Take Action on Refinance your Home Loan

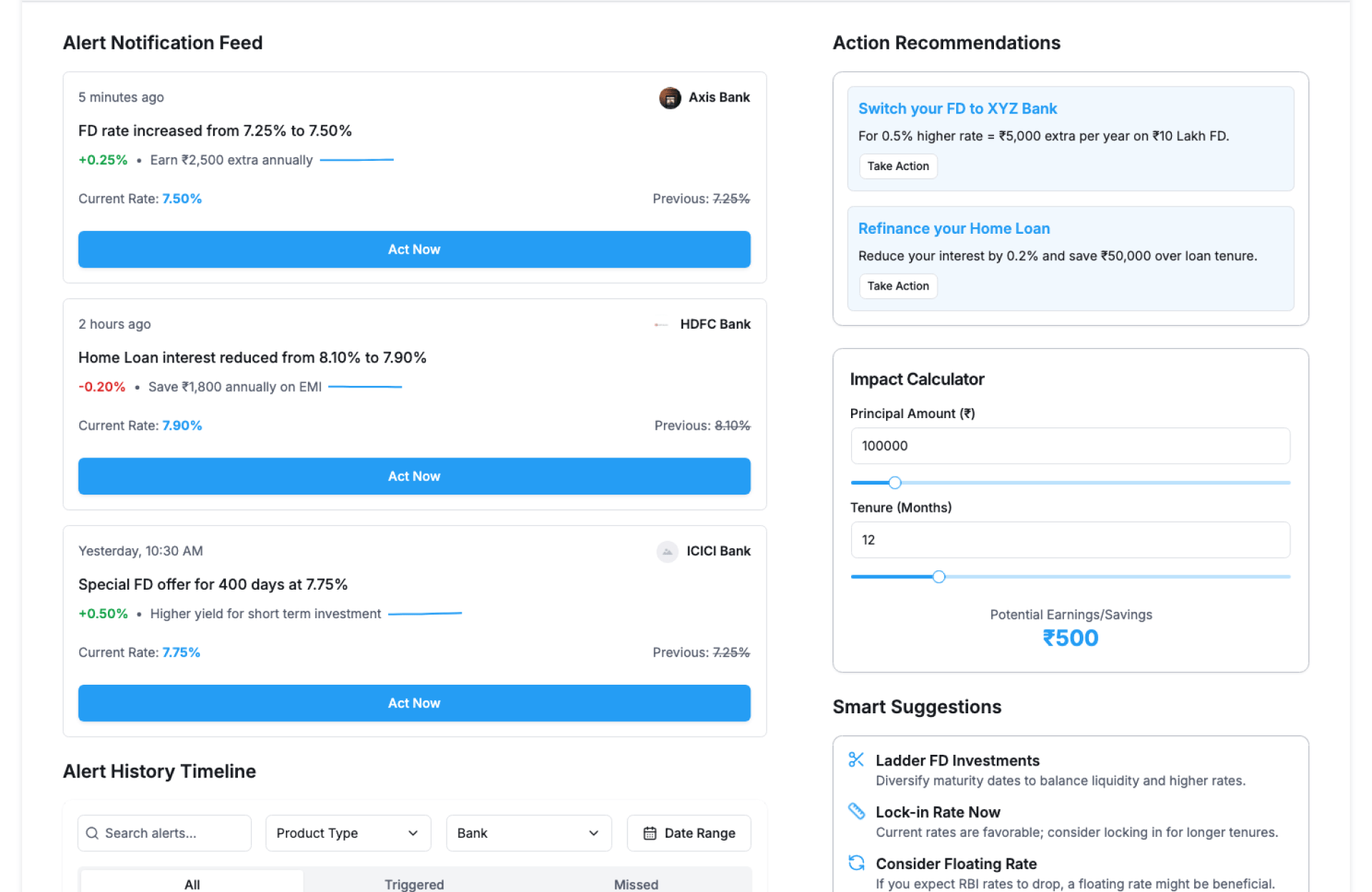[x=898, y=286]
